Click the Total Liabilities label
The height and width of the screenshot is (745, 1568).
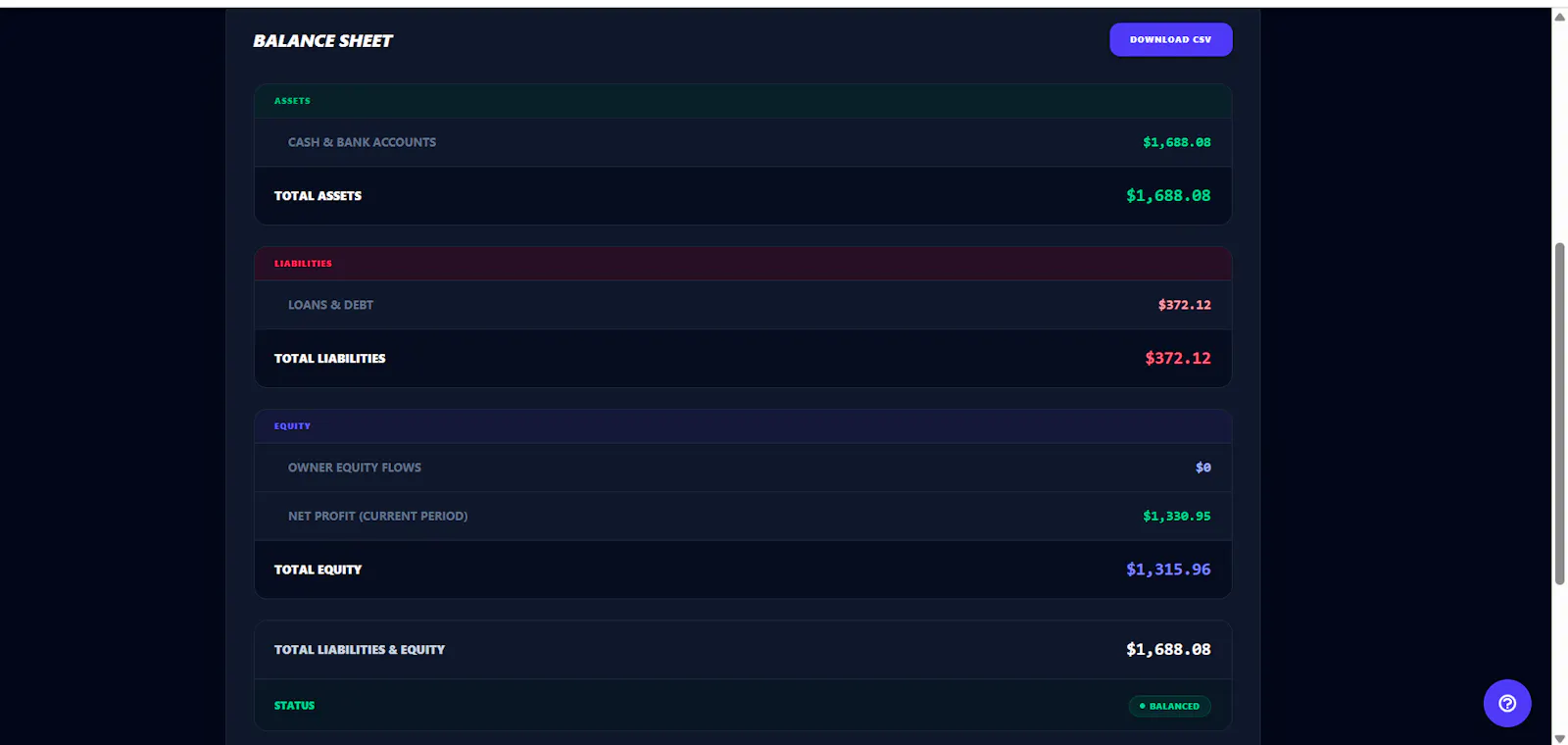329,359
